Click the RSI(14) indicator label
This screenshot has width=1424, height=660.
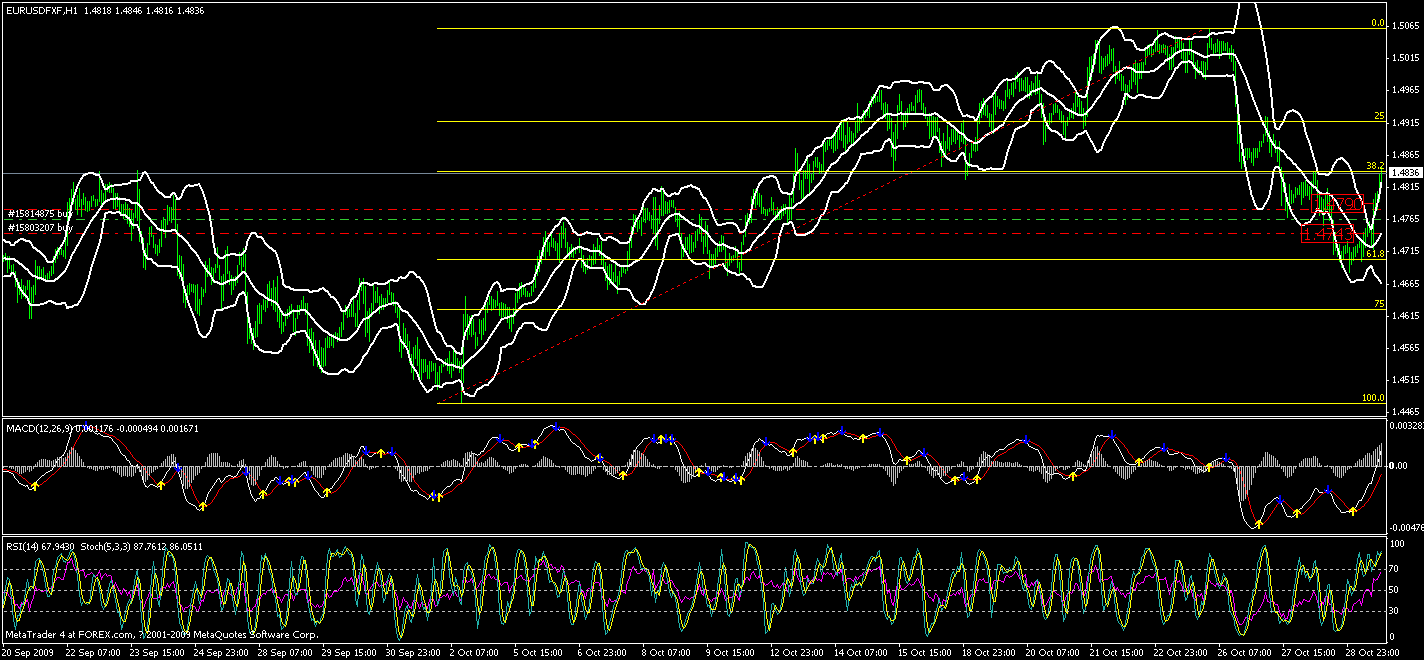[x=23, y=547]
